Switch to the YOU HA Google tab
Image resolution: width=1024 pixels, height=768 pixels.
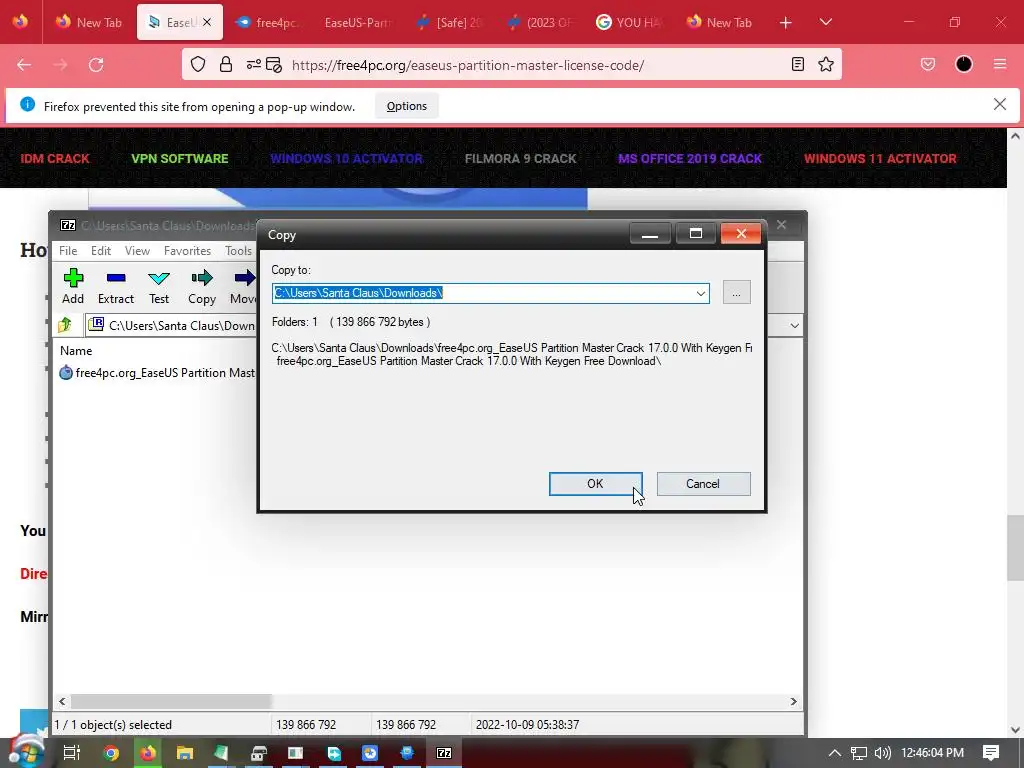(629, 22)
